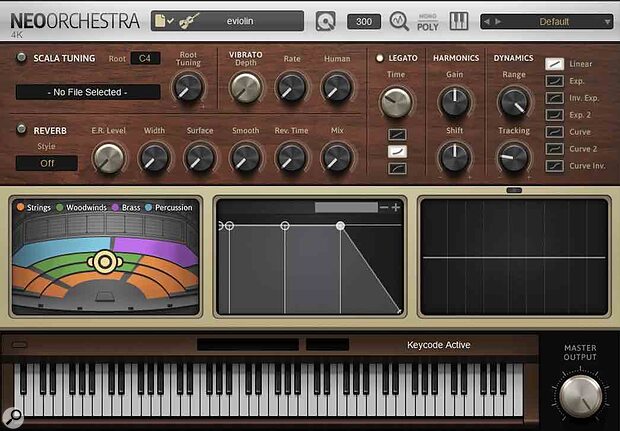Viewport: 620px width, 431px height.
Task: Click the envelope minus button
Action: coord(384,207)
